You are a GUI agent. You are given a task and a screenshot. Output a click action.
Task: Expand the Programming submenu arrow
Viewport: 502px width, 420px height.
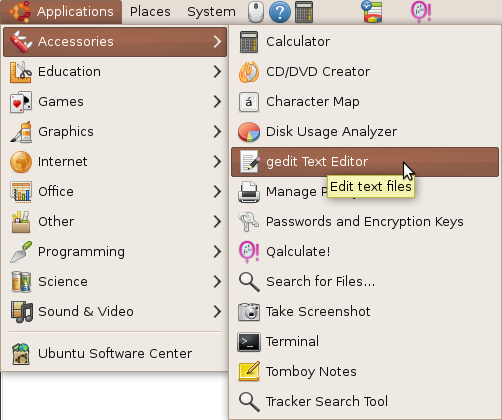pyautogui.click(x=217, y=252)
